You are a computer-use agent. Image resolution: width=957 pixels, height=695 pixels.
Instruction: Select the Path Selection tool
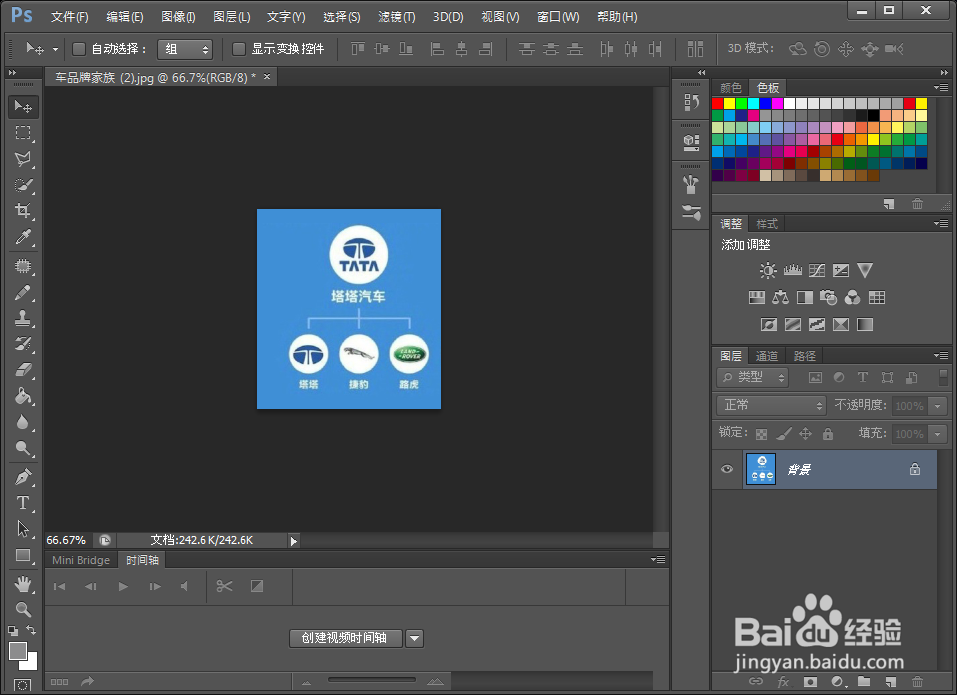pos(23,528)
